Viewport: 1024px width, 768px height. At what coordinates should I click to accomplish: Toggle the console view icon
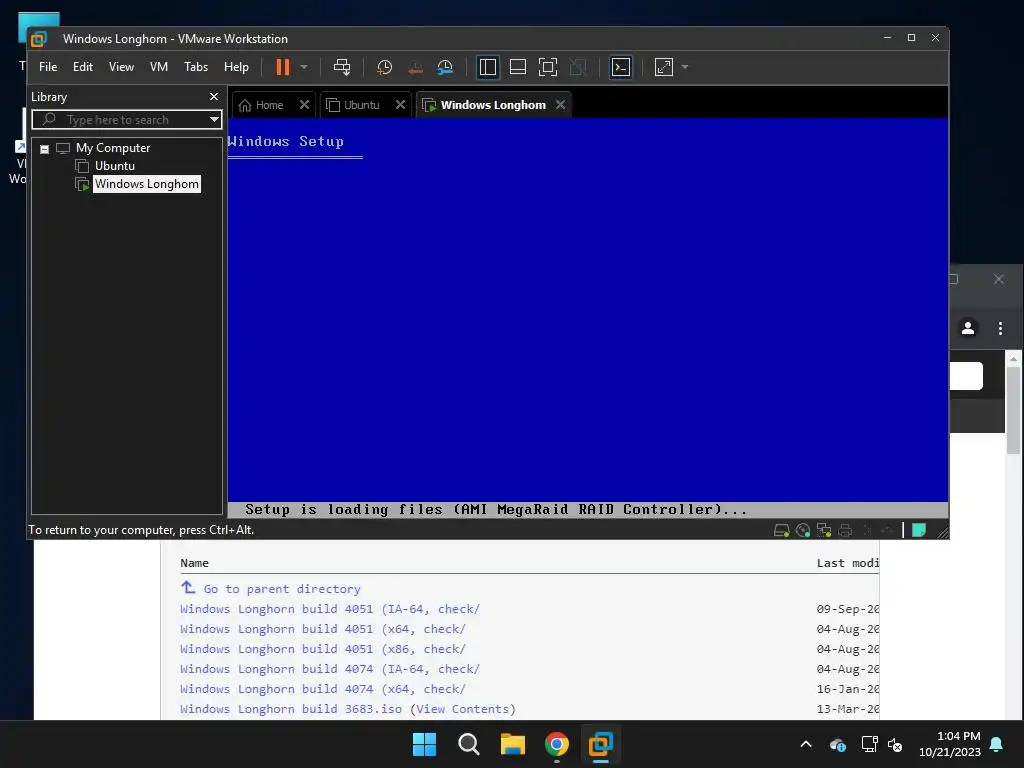(620, 67)
